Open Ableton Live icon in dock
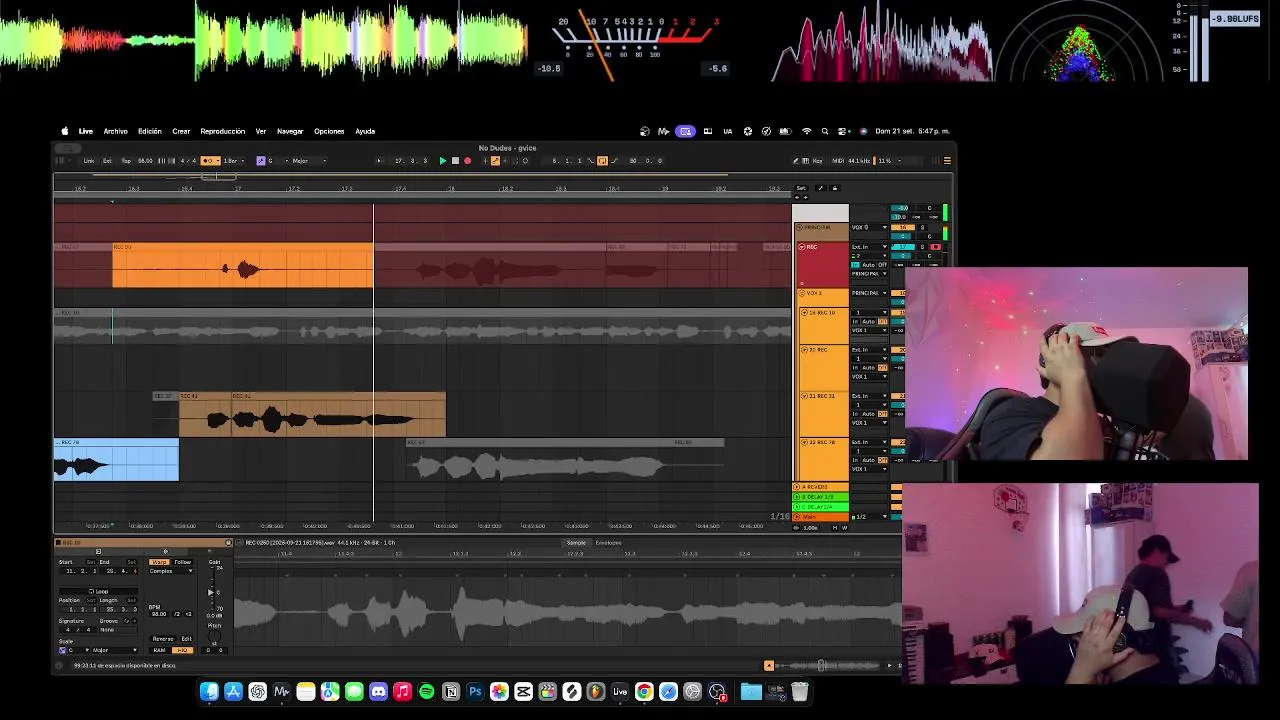This screenshot has width=1280, height=720. click(x=620, y=691)
